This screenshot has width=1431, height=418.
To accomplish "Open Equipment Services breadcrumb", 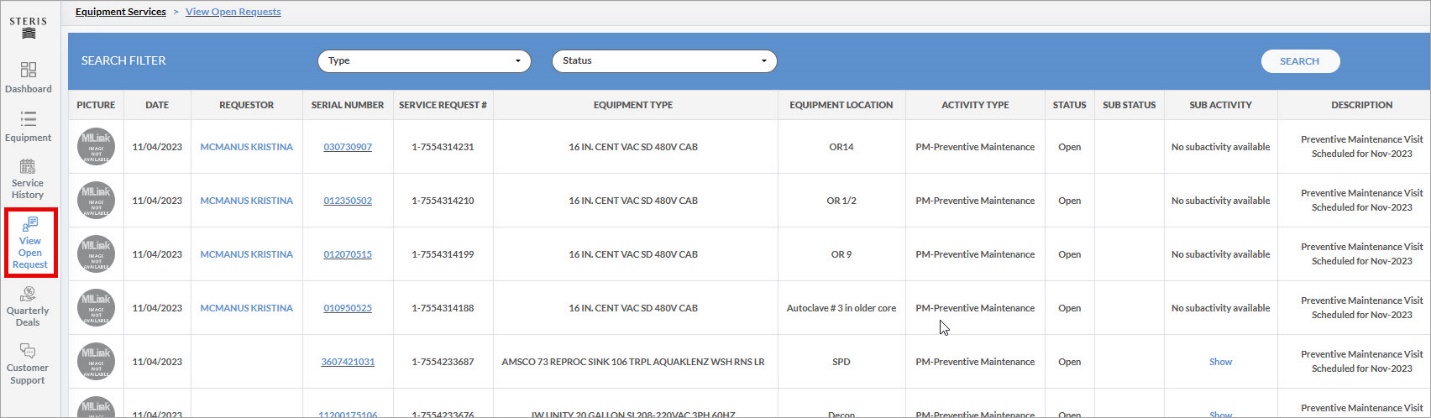I will tap(121, 12).
